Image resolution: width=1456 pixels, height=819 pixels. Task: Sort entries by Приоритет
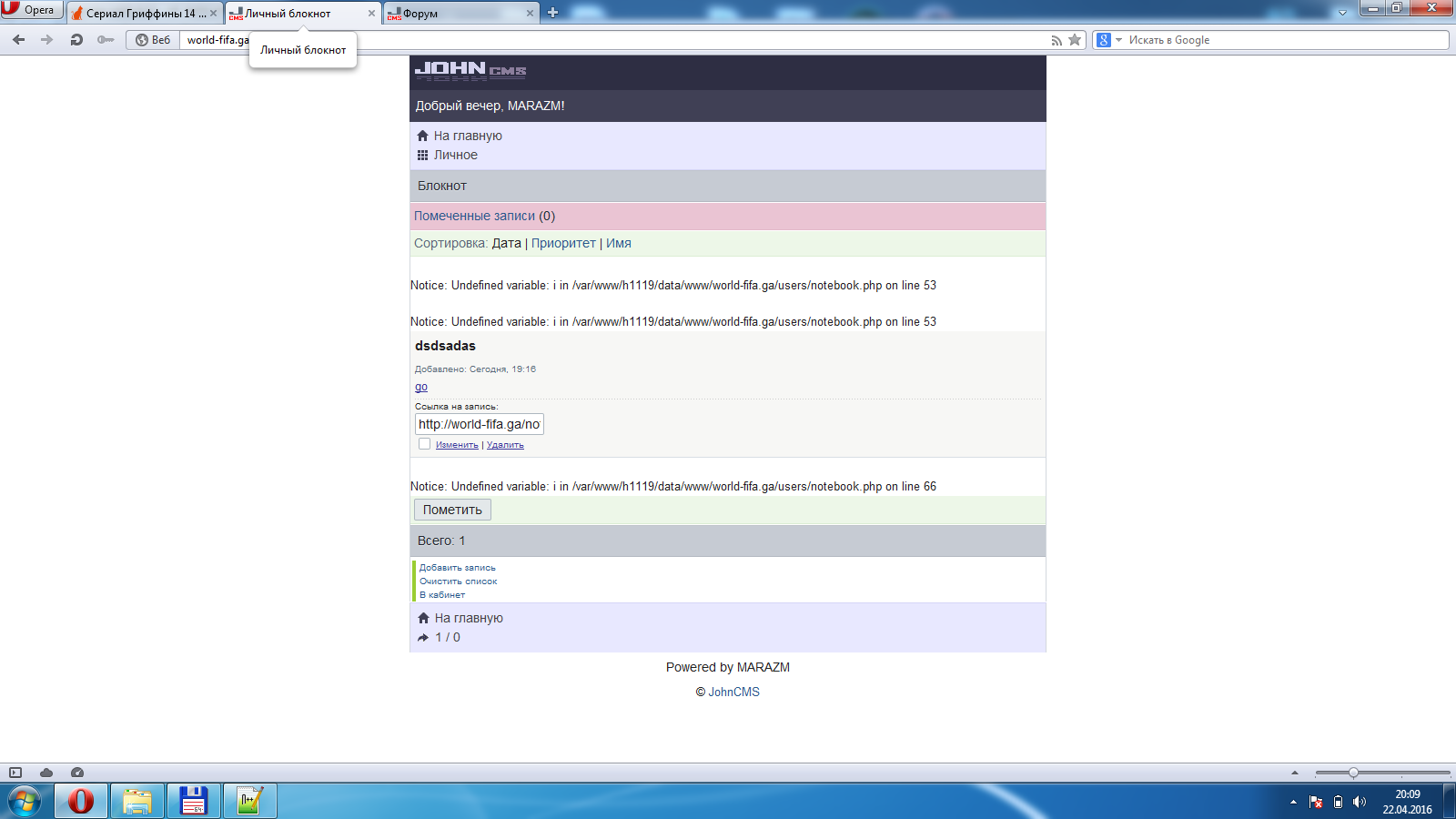(563, 243)
